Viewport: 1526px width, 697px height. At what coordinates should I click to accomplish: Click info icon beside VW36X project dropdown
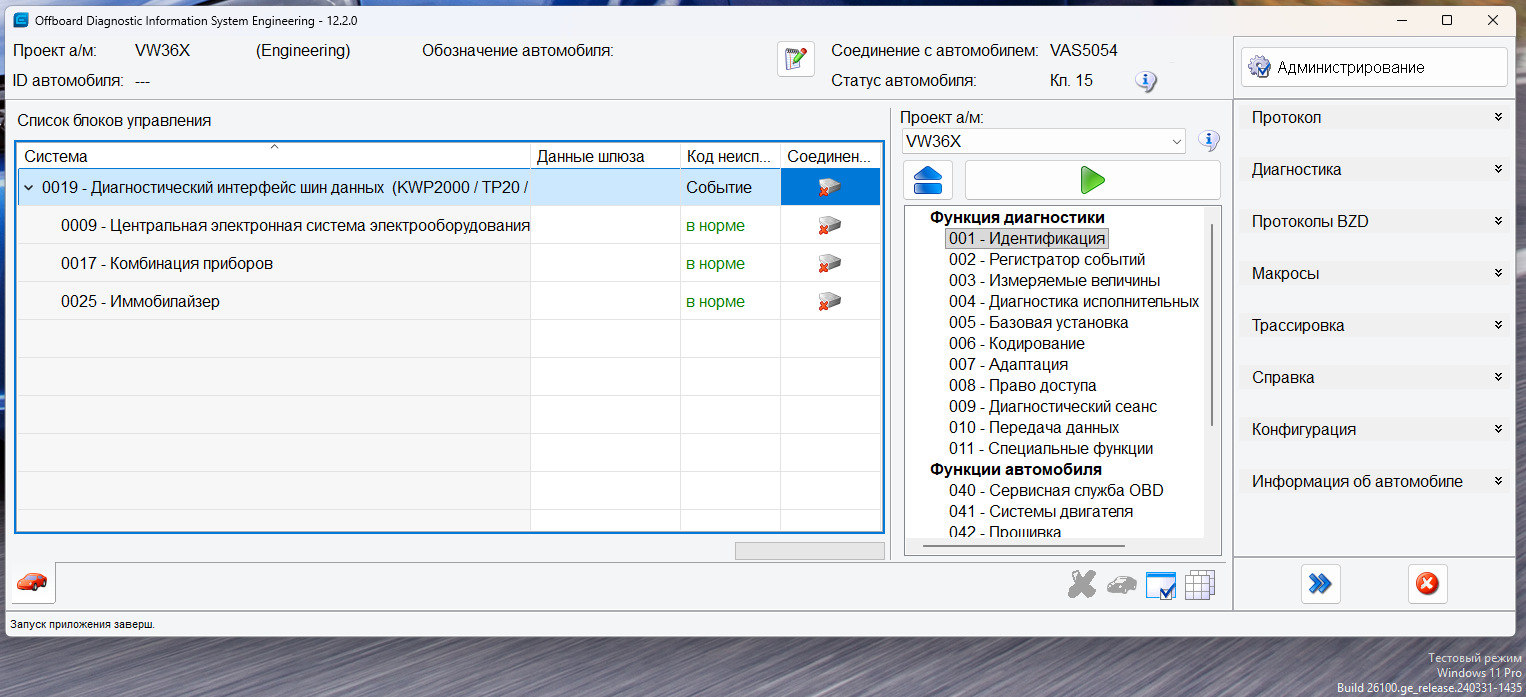click(1209, 141)
